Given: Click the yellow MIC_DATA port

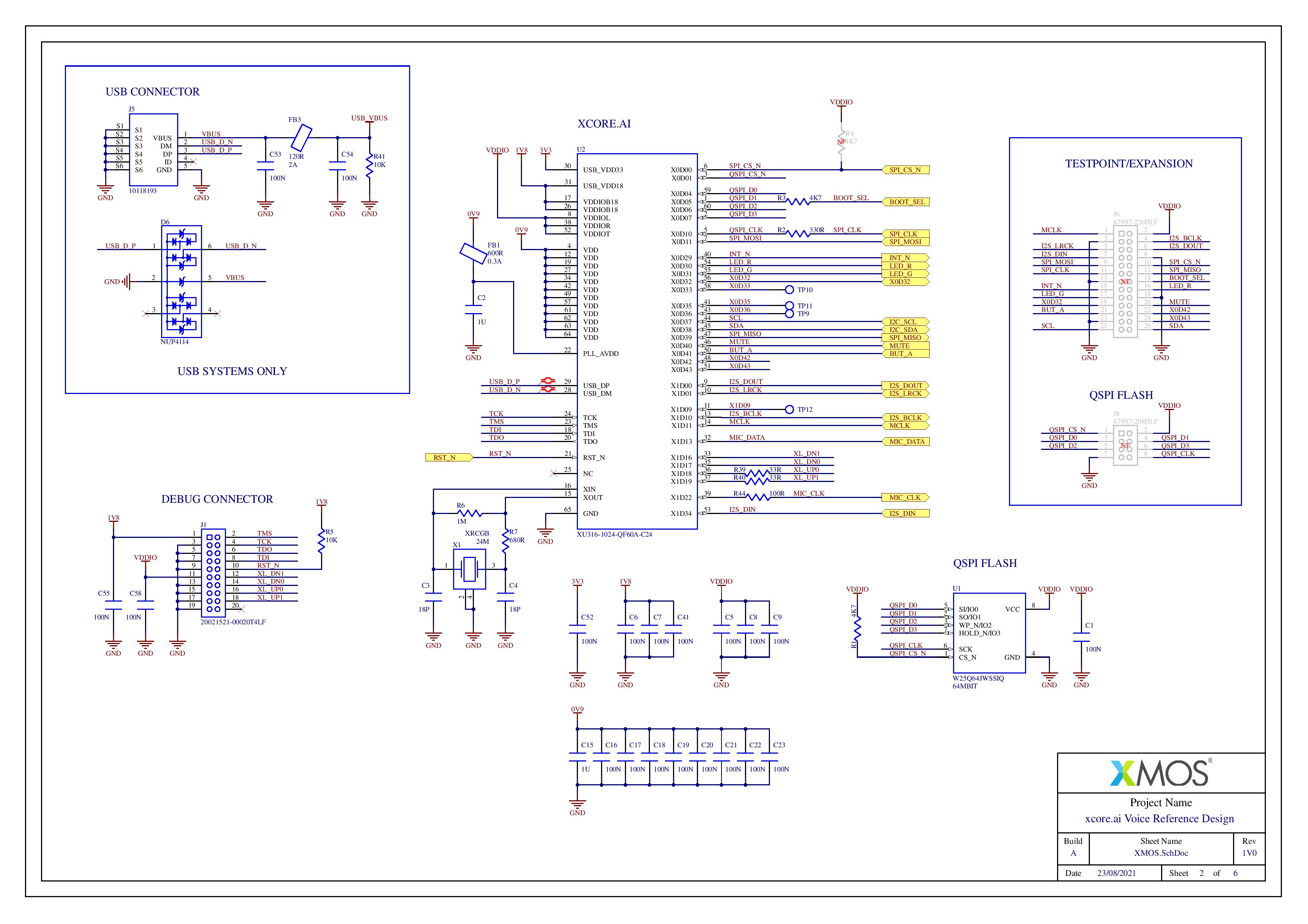Looking at the screenshot, I should [905, 441].
